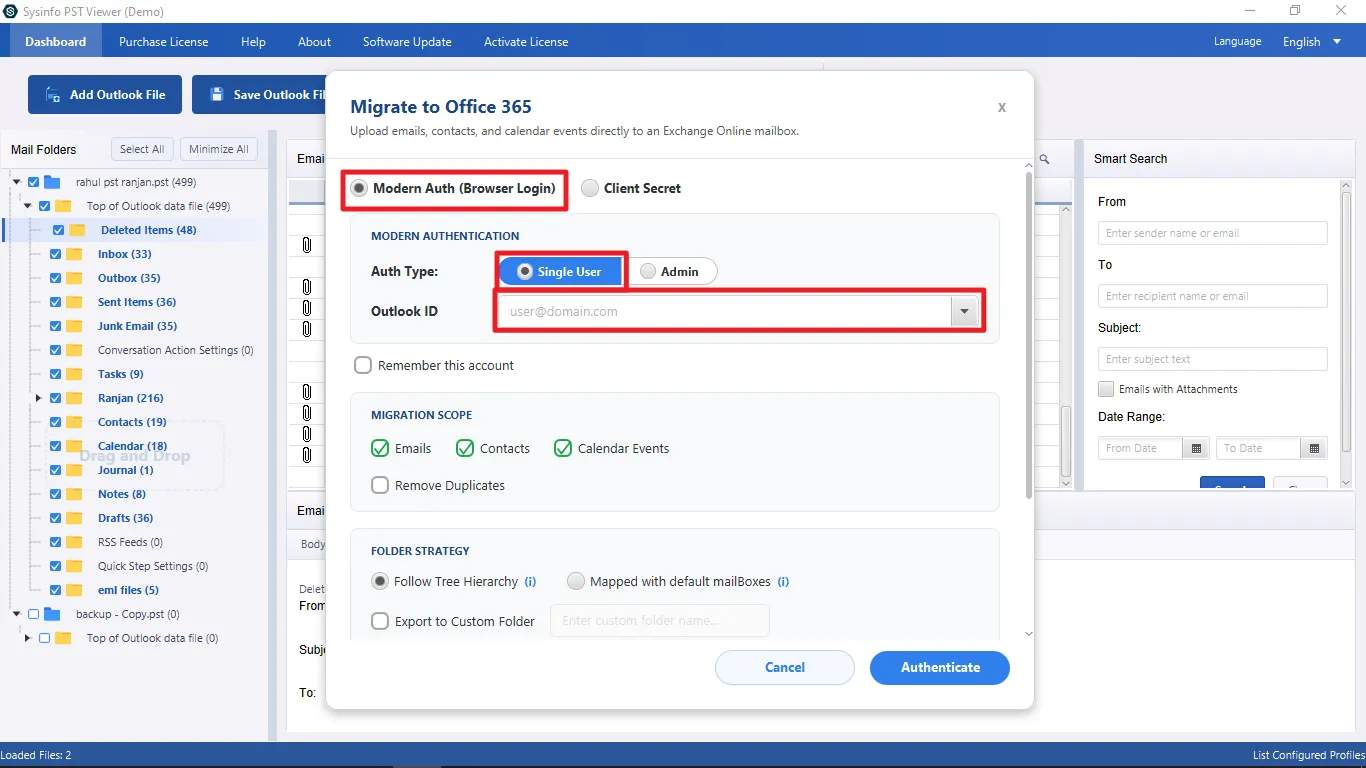Close the Migrate to Office 365 dialog
Image resolution: width=1366 pixels, height=768 pixels.
1002,107
